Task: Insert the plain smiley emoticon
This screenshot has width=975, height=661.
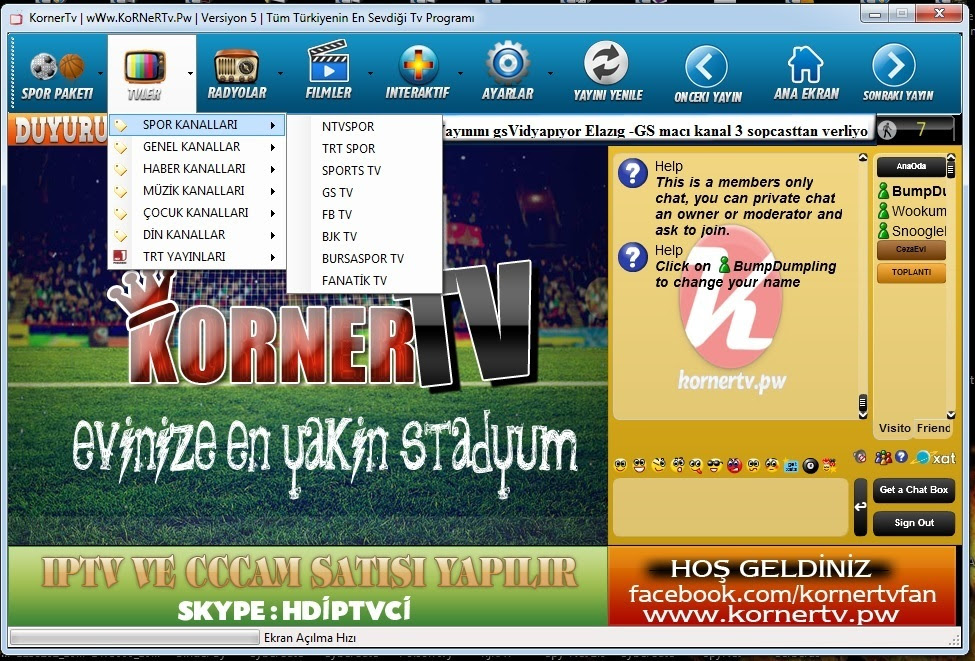Action: (x=620, y=465)
